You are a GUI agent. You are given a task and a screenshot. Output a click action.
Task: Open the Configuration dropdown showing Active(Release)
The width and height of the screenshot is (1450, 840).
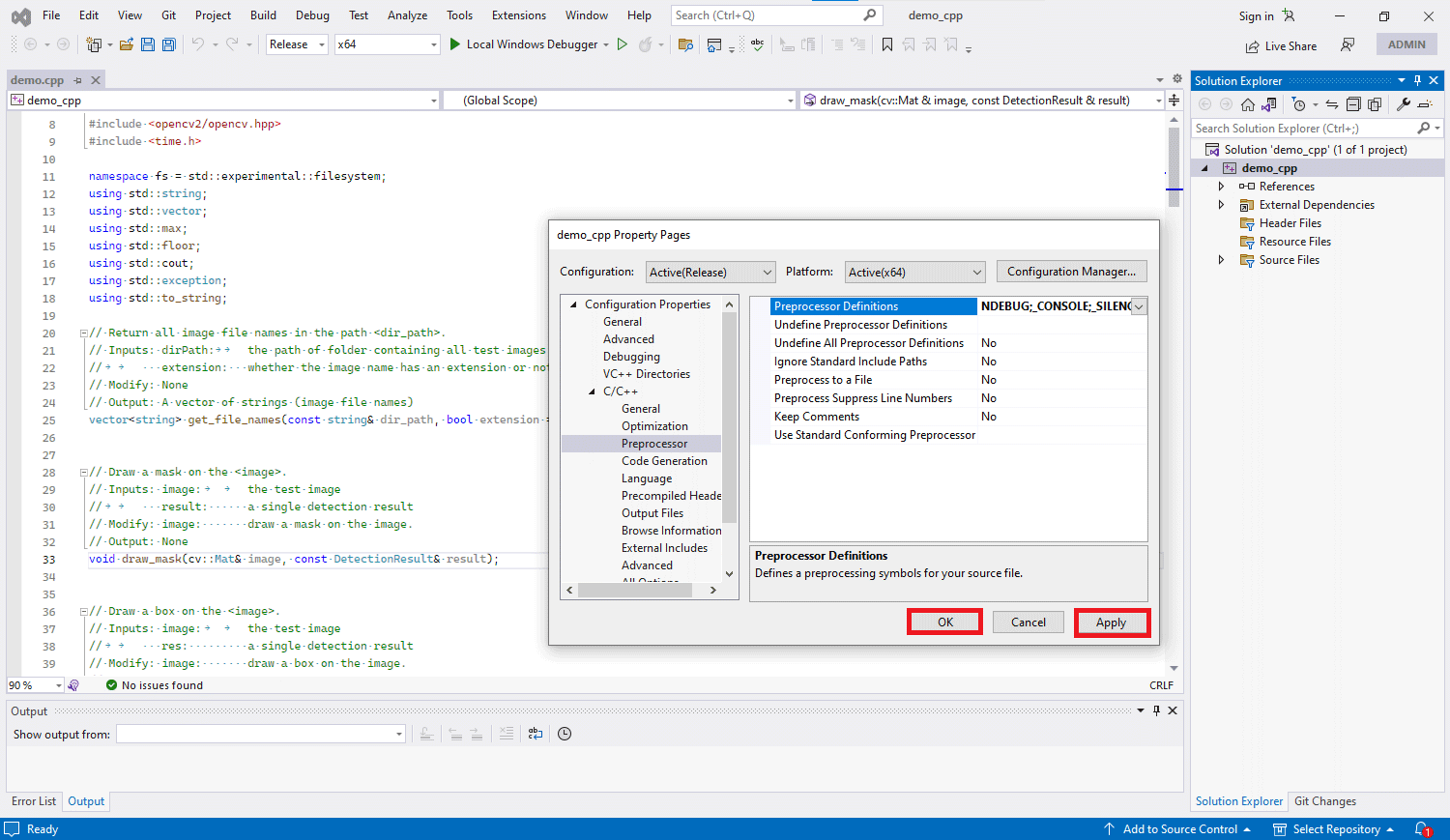[710, 273]
